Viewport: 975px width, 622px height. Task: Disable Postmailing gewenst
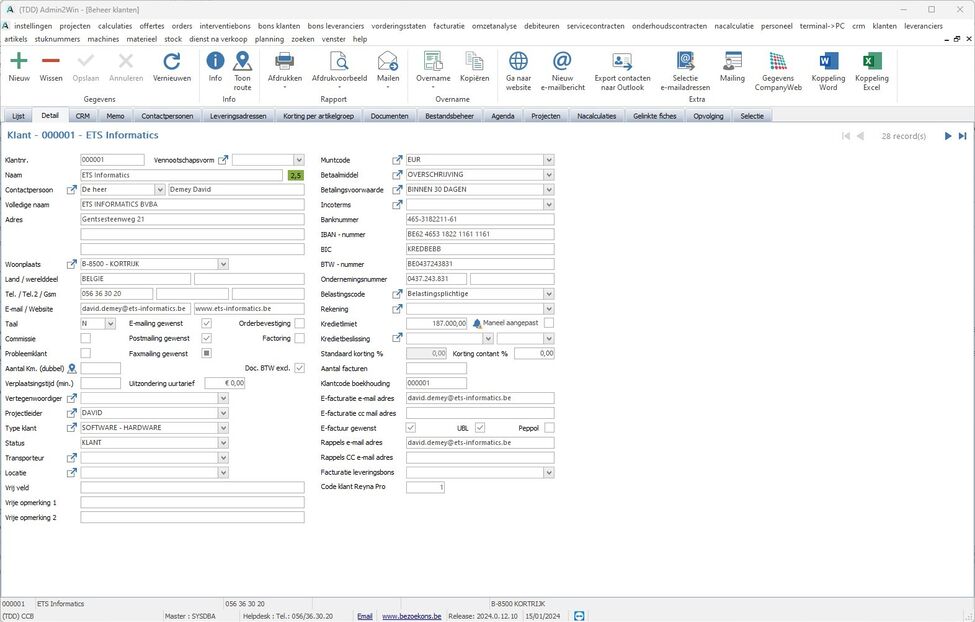point(207,338)
